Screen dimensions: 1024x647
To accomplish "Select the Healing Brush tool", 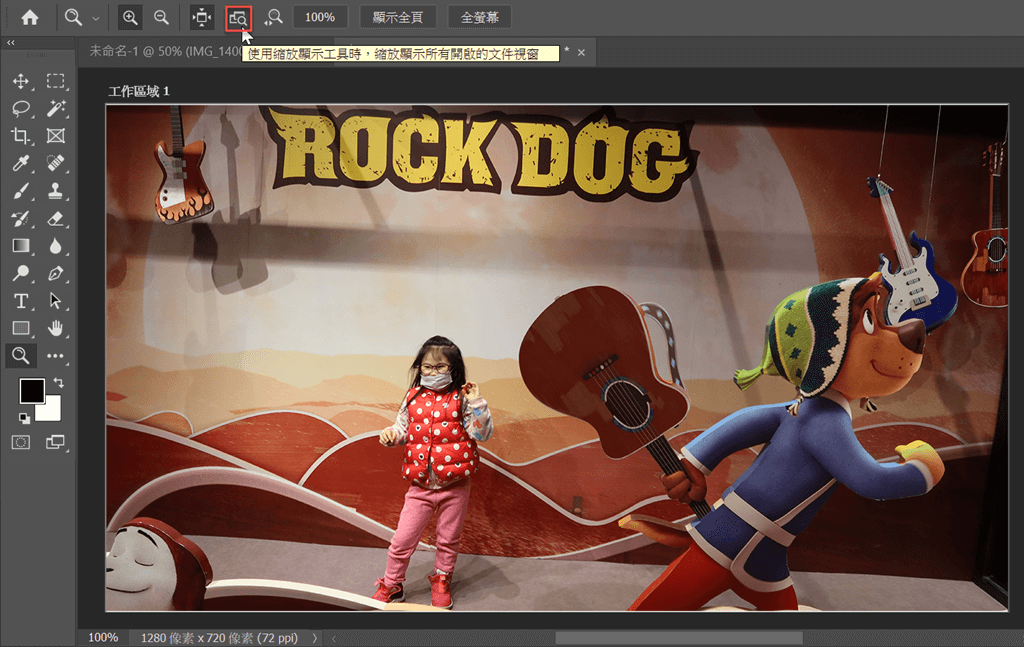I will 56,163.
